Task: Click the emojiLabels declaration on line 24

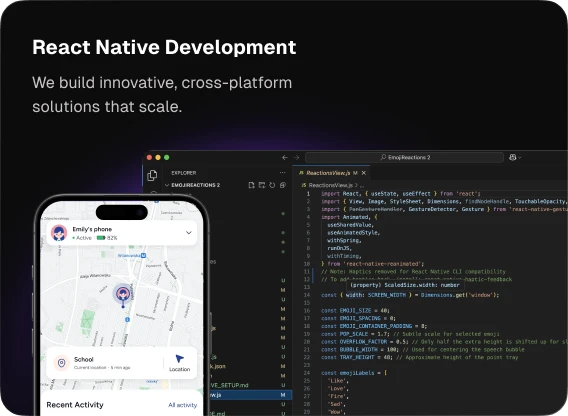Action: tap(356, 373)
